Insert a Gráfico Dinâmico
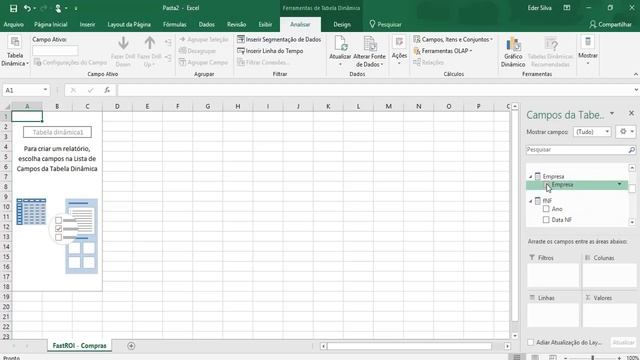The image size is (640, 360). tap(513, 52)
